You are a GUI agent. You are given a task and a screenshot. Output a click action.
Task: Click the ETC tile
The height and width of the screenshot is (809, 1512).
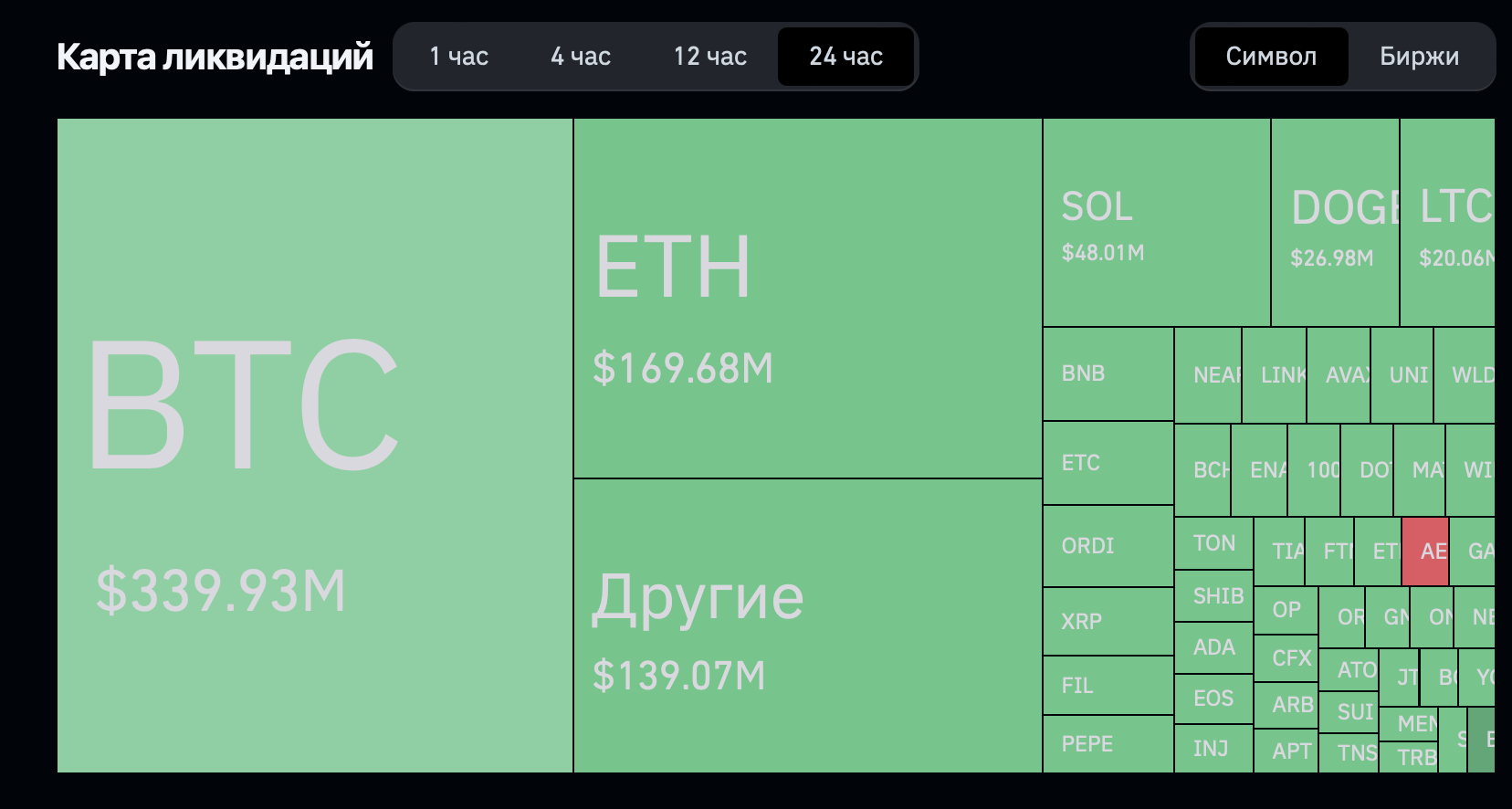click(x=1108, y=463)
